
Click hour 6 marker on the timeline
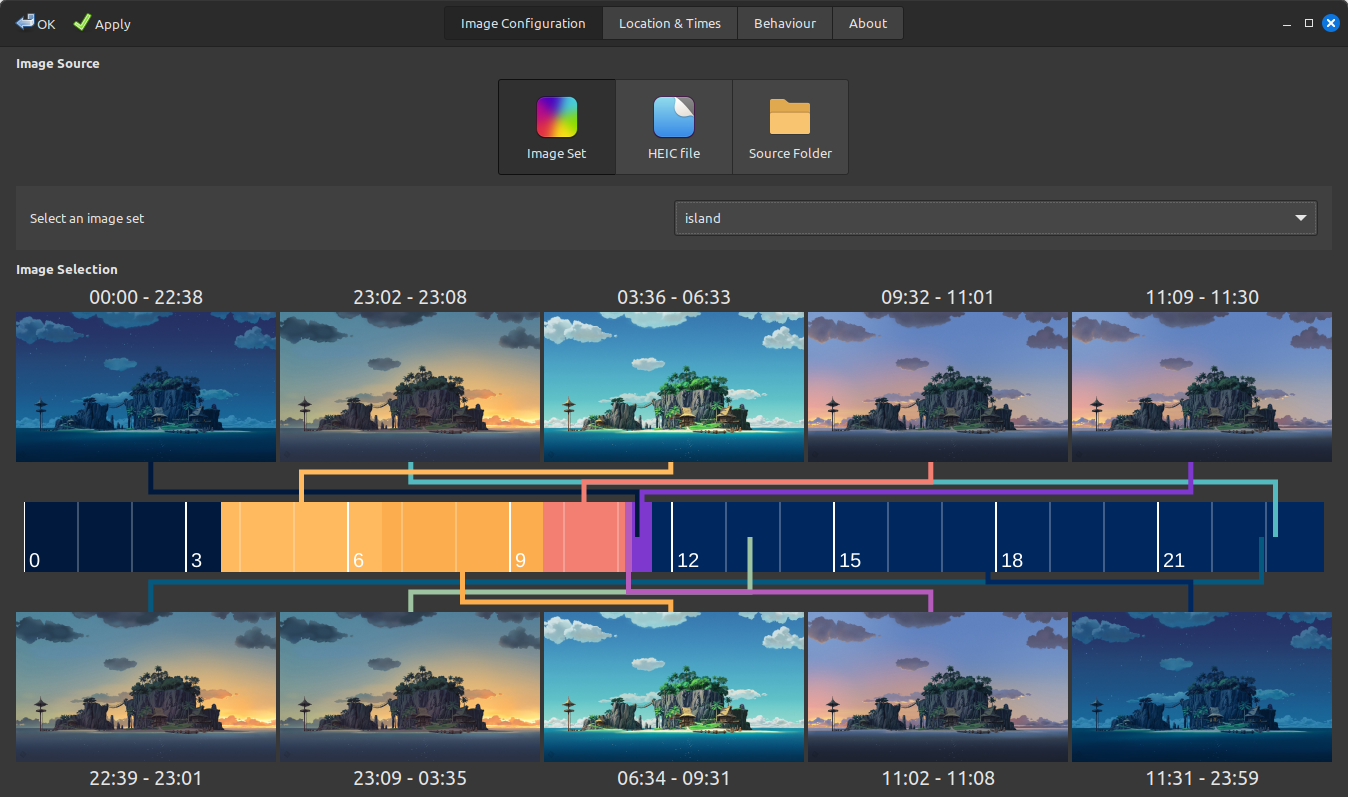358,560
